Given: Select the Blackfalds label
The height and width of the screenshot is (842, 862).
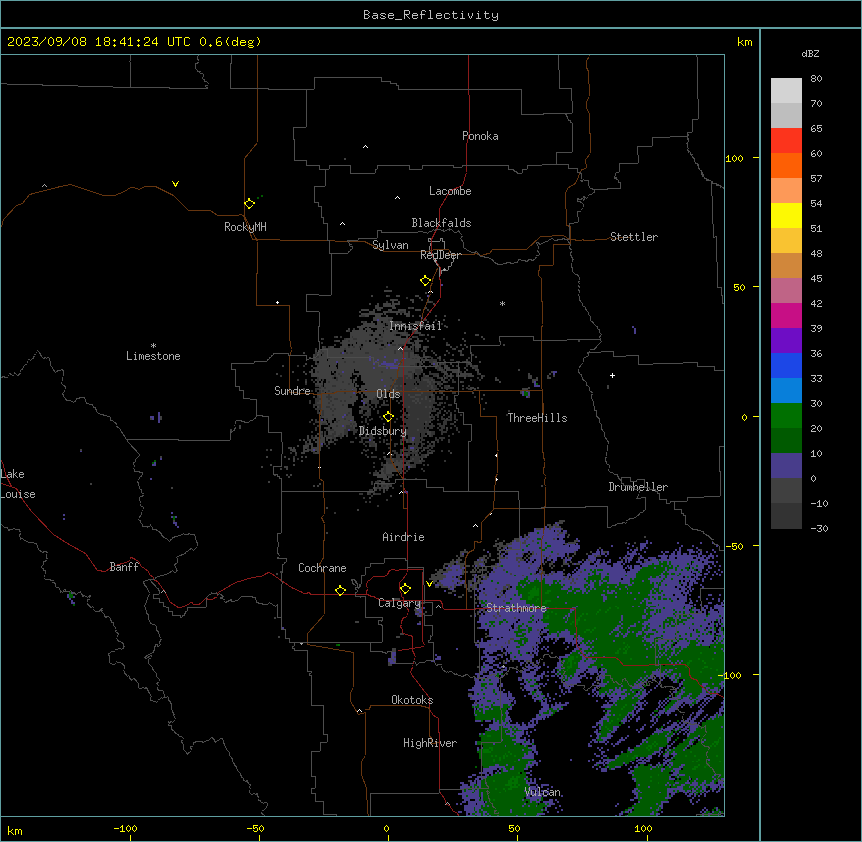Looking at the screenshot, I should [x=441, y=223].
